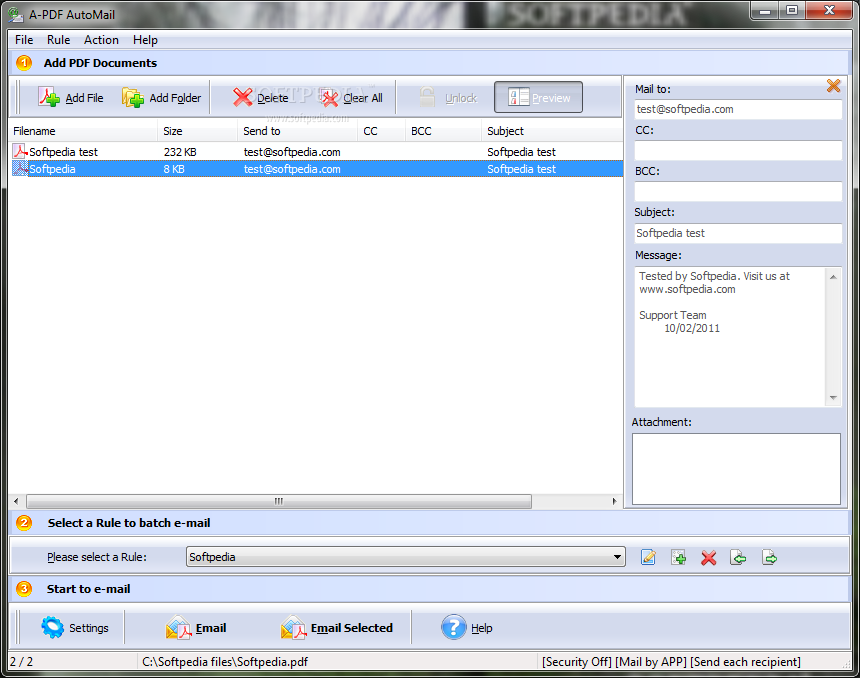Click the Attachment list box
Image resolution: width=860 pixels, height=678 pixels.
[x=736, y=469]
